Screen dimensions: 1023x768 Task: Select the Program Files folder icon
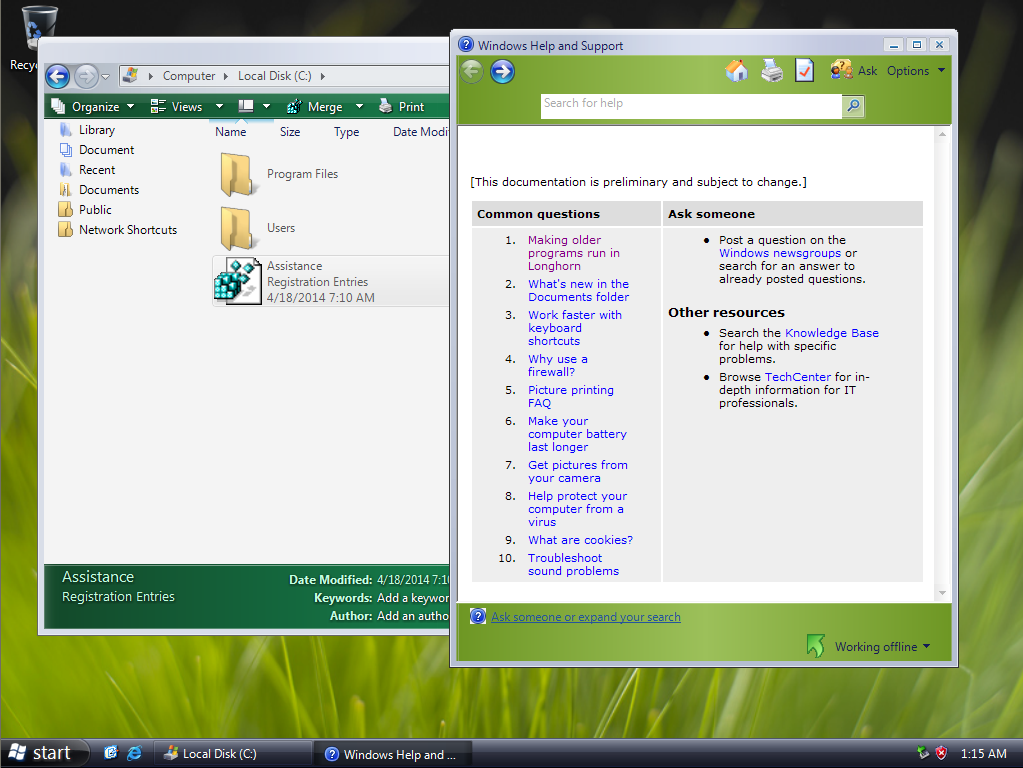pyautogui.click(x=236, y=174)
